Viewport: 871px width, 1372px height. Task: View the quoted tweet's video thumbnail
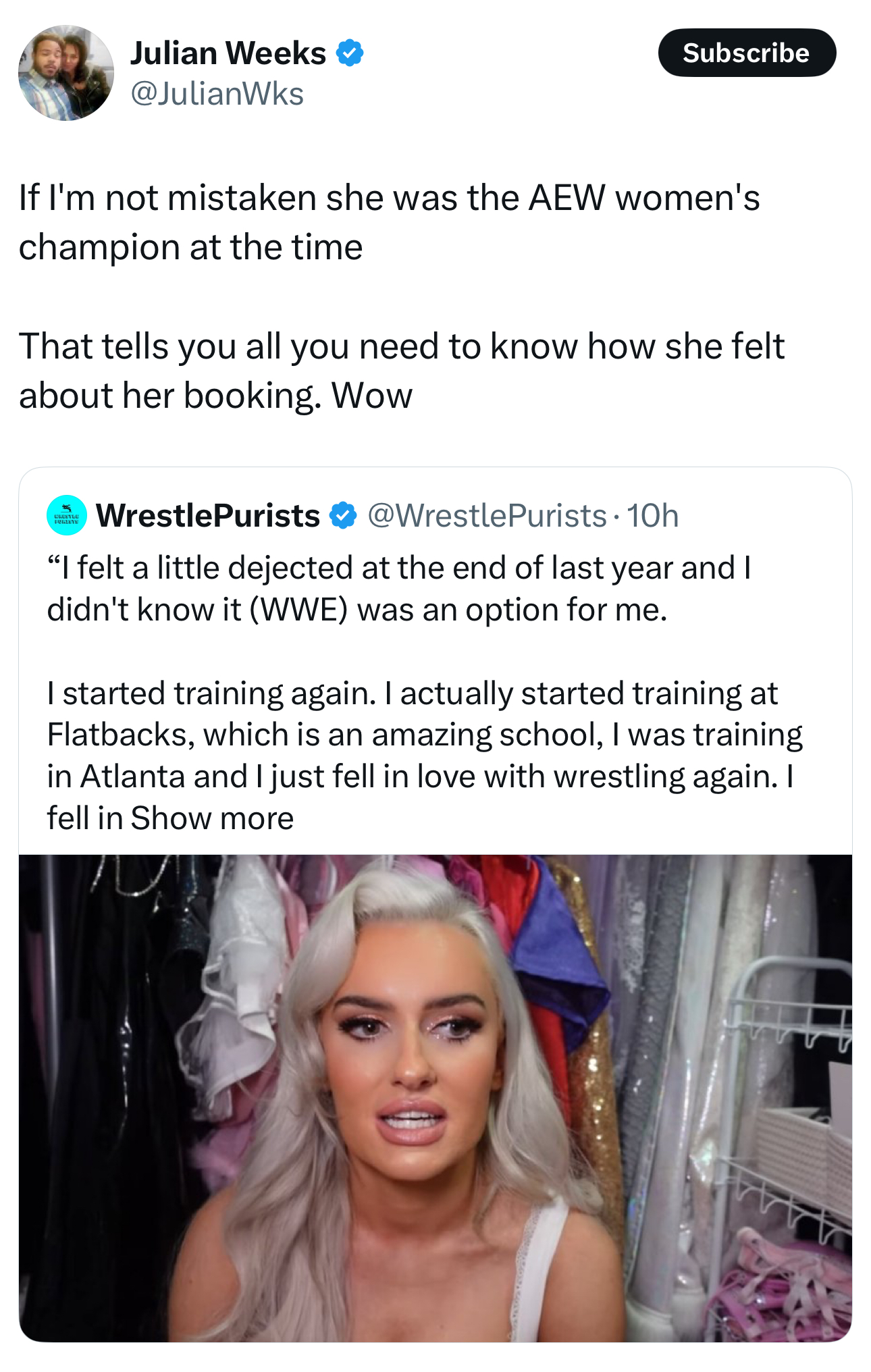(x=435, y=1098)
